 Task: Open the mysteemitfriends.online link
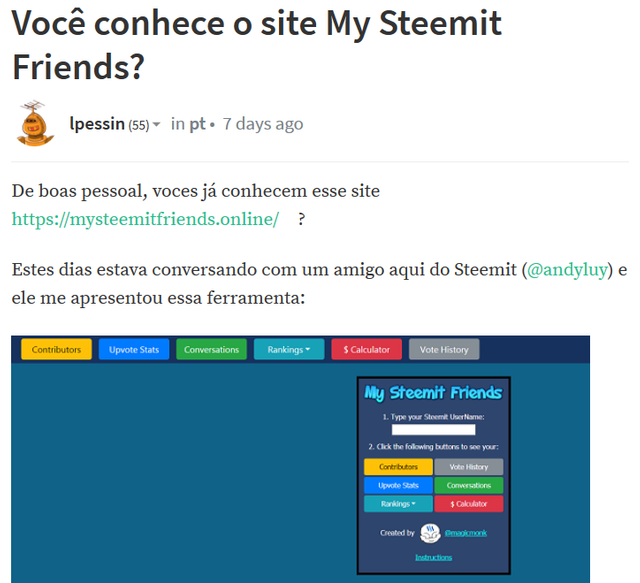[145, 219]
